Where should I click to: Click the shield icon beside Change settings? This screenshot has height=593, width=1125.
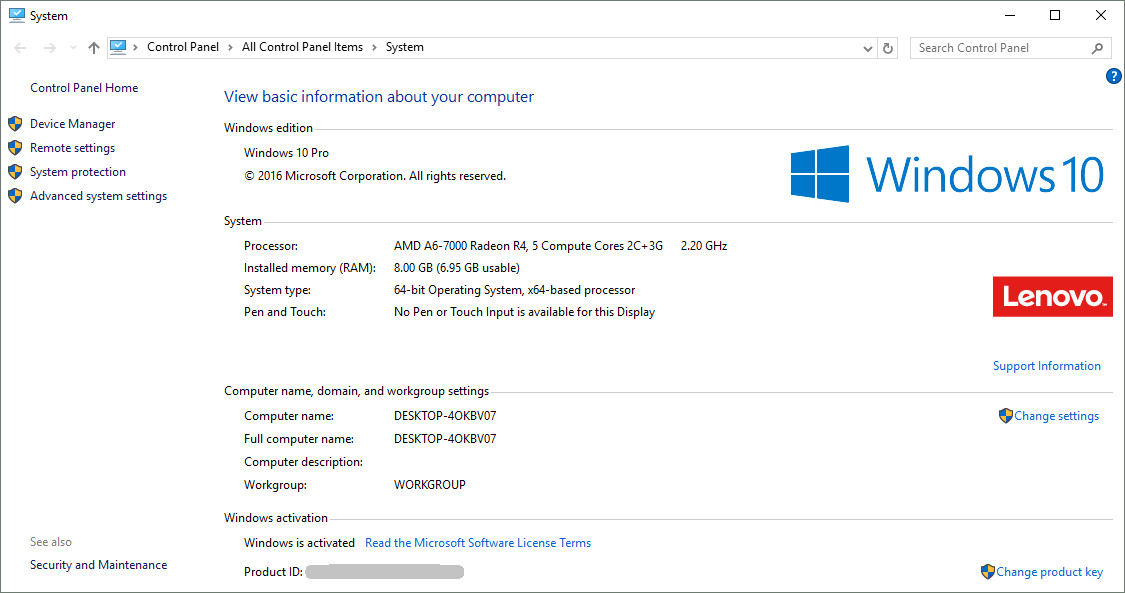[x=1005, y=415]
